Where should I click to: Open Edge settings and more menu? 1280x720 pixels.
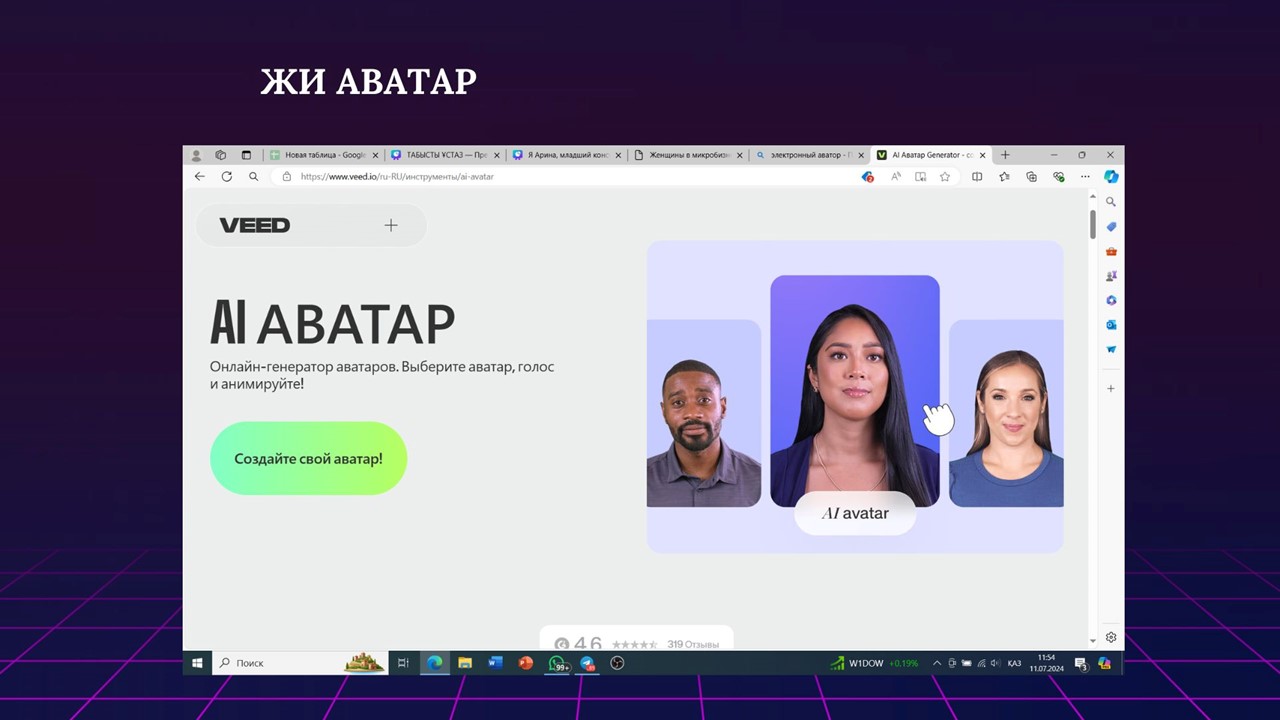pyautogui.click(x=1085, y=176)
